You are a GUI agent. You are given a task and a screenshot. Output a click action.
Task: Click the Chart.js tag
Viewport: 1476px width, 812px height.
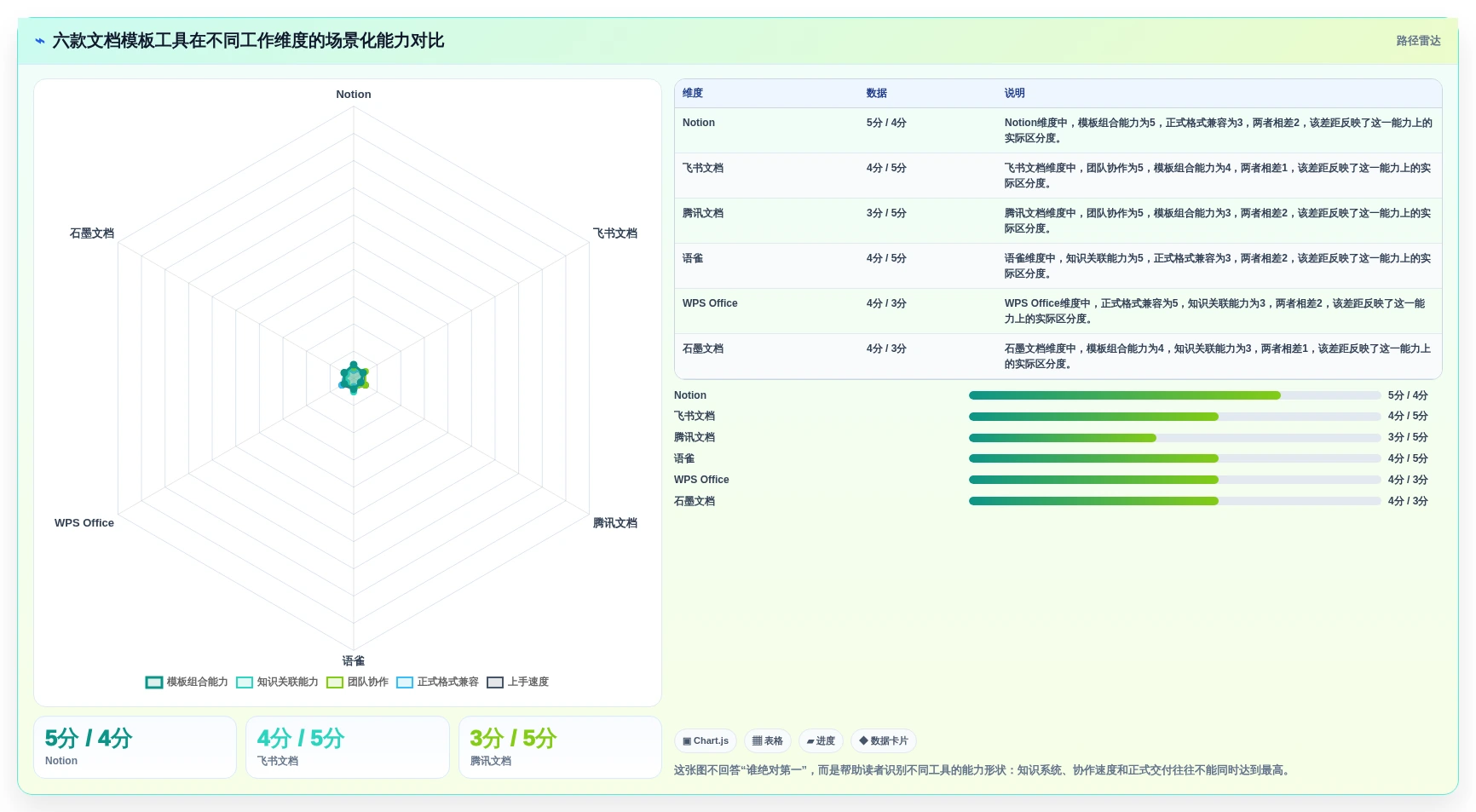pos(706,741)
